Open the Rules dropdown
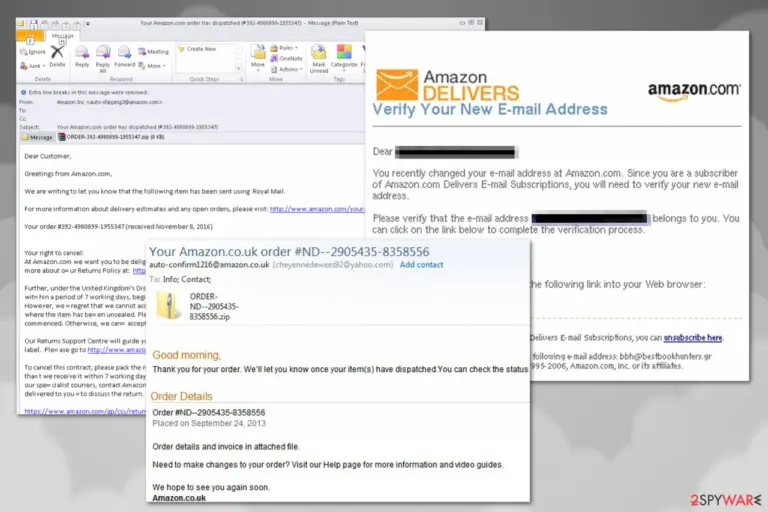768x512 pixels. pos(284,48)
